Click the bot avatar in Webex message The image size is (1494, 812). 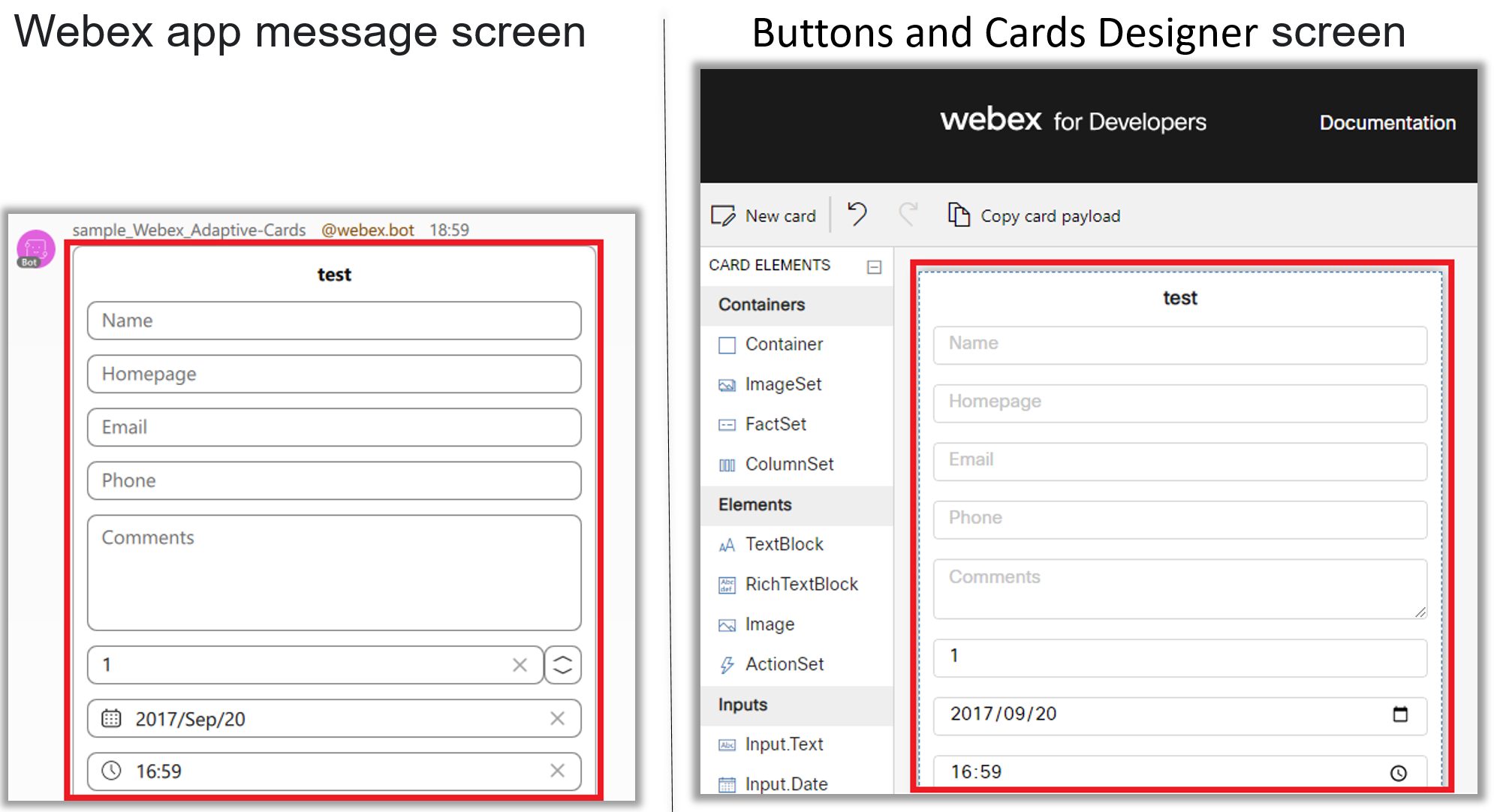[x=35, y=249]
